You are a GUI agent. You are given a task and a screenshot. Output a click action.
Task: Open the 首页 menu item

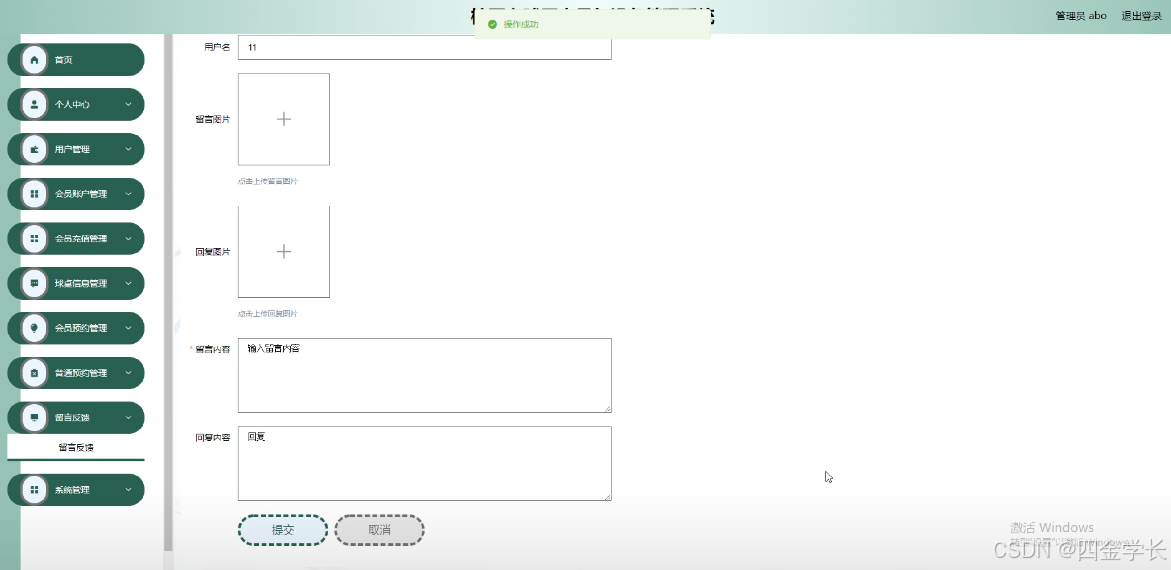click(x=75, y=60)
